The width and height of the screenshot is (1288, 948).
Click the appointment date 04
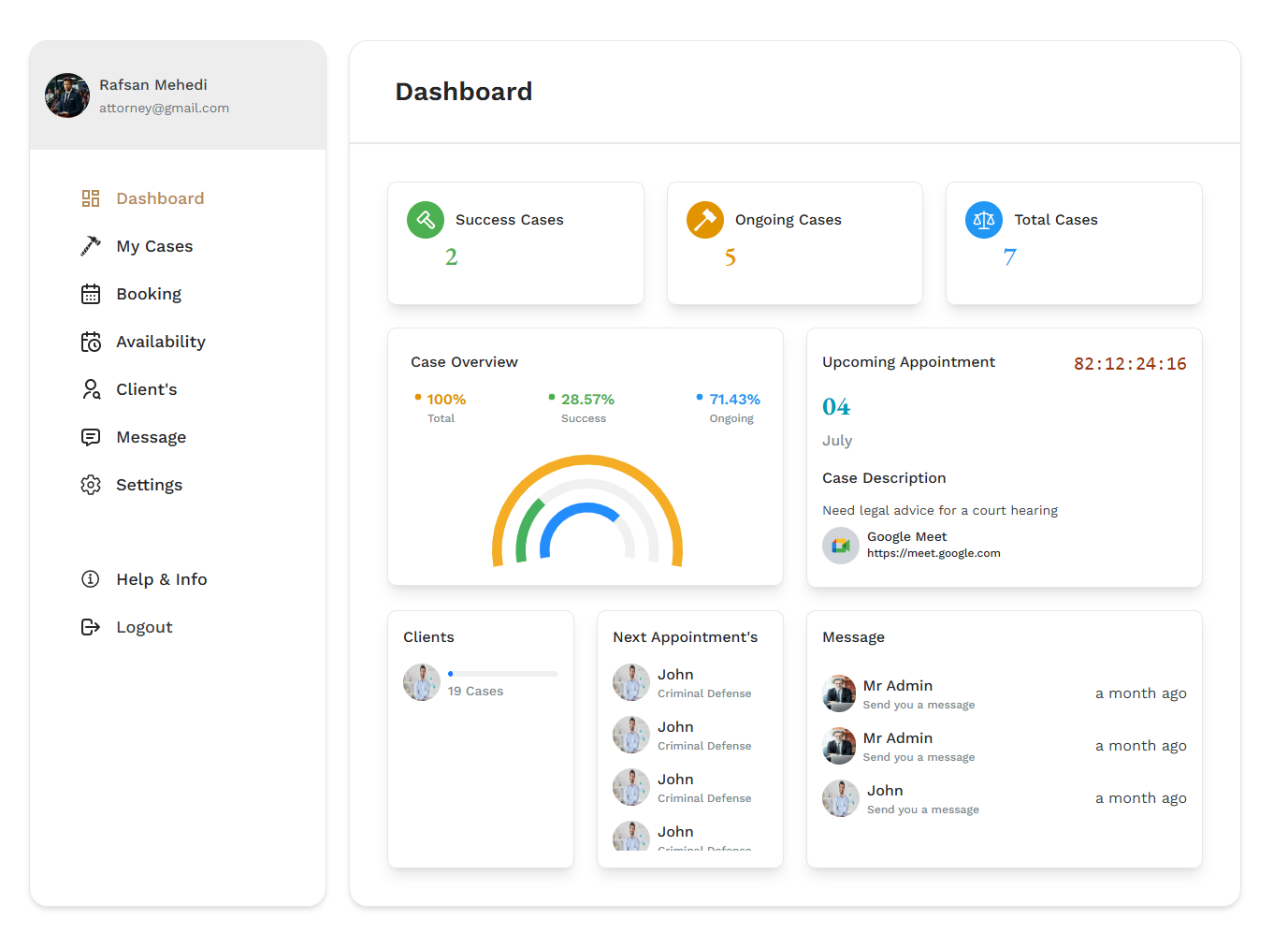coord(836,407)
